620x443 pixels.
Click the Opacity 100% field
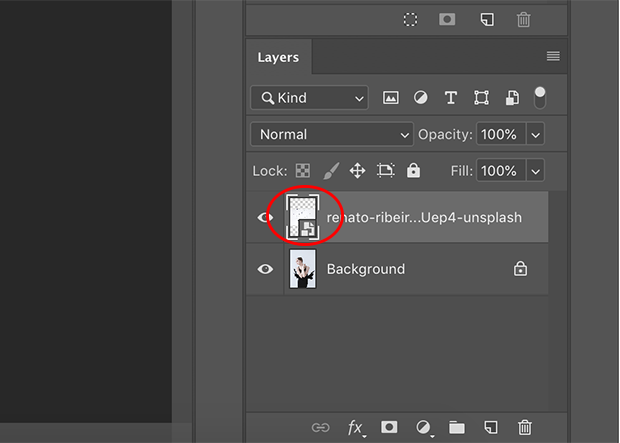(x=501, y=134)
